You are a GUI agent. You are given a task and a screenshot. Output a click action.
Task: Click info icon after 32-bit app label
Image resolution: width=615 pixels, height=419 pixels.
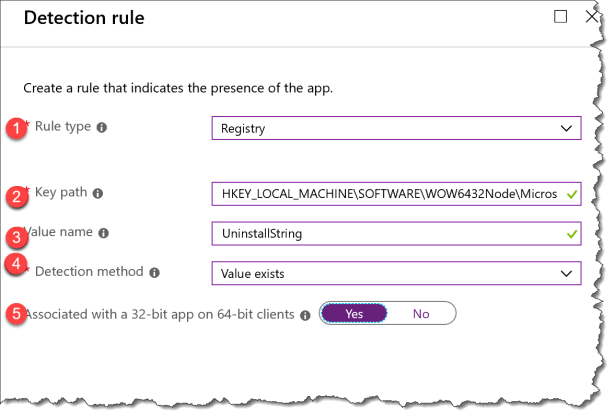[304, 314]
